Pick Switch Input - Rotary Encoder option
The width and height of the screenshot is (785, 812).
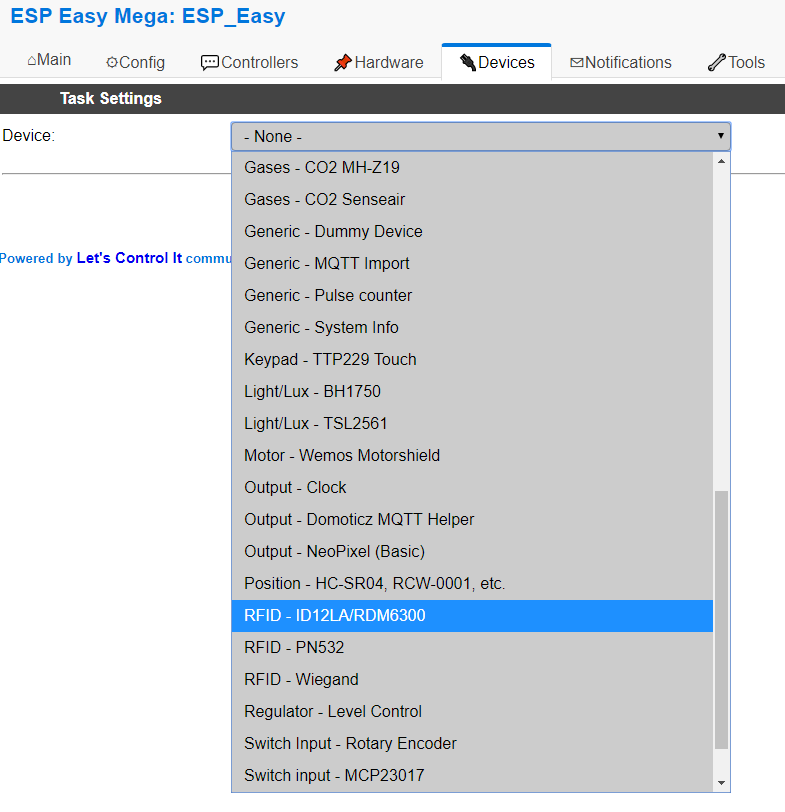point(350,743)
